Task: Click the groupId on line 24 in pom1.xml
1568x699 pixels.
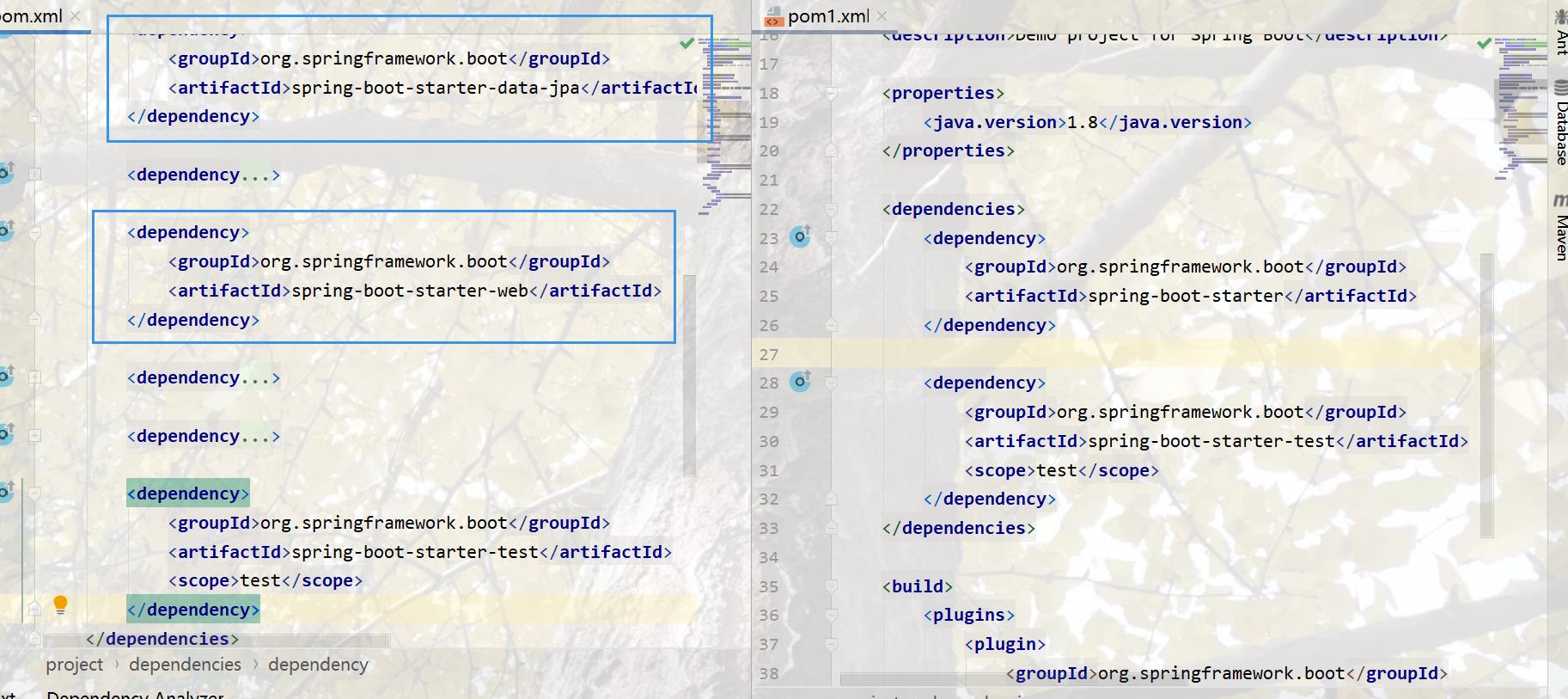Action: (1186, 267)
